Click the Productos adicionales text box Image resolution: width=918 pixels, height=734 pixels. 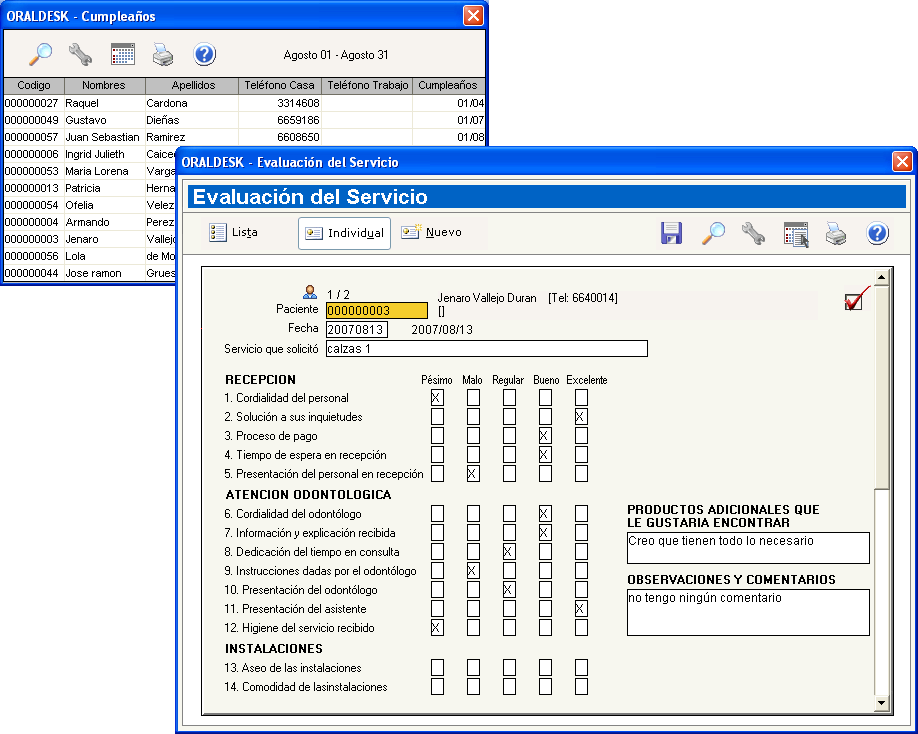tap(748, 548)
